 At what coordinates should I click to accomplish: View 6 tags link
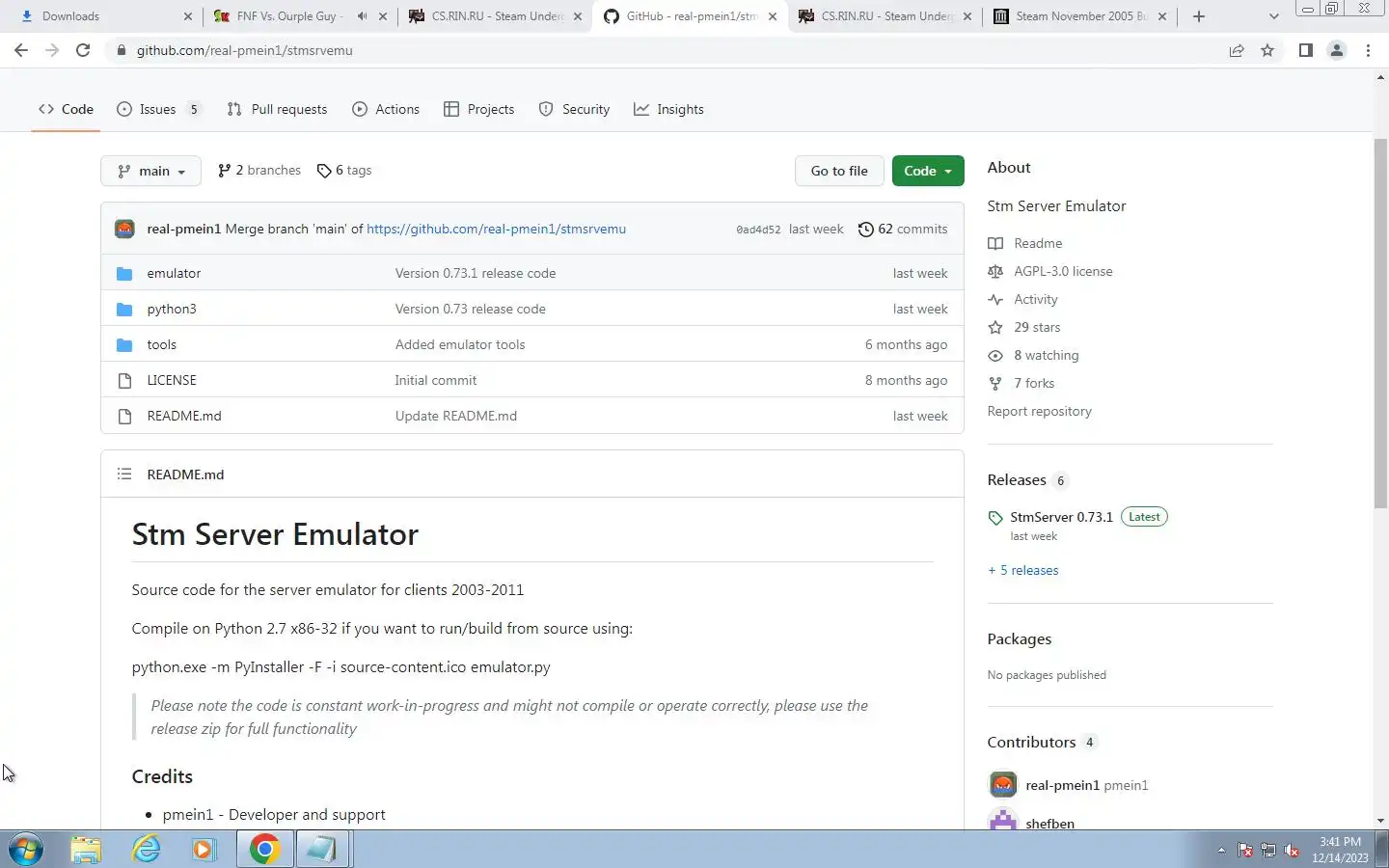[344, 170]
